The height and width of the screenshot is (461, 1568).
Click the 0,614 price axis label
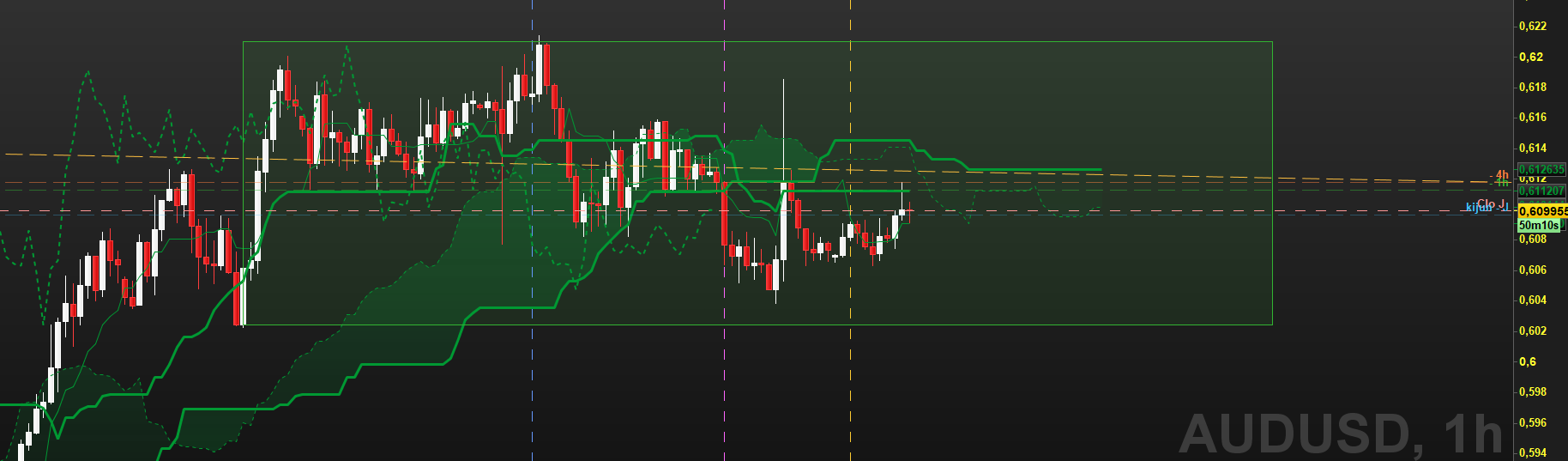[x=1533, y=148]
